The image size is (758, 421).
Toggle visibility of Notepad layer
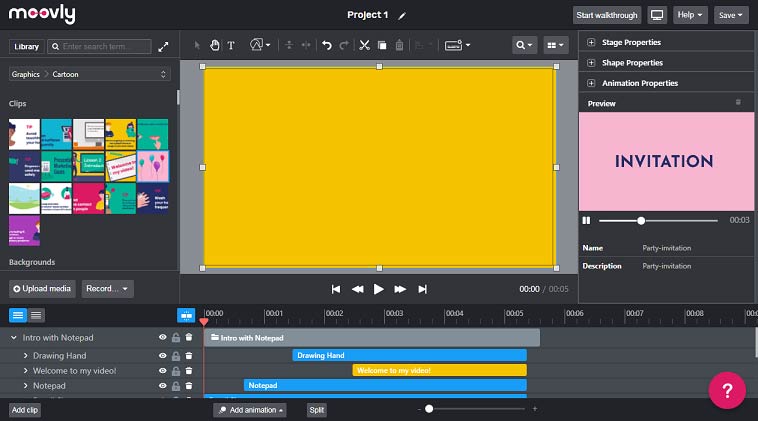162,386
